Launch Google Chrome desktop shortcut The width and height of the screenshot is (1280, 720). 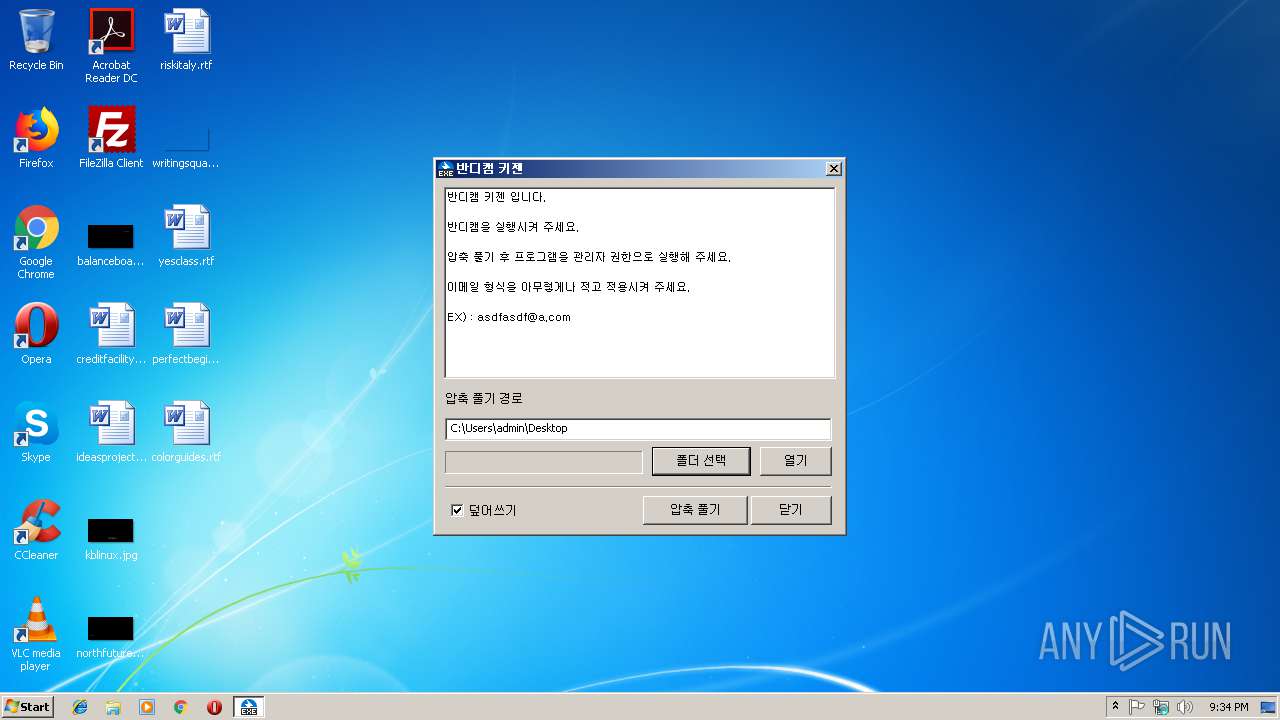click(x=36, y=242)
